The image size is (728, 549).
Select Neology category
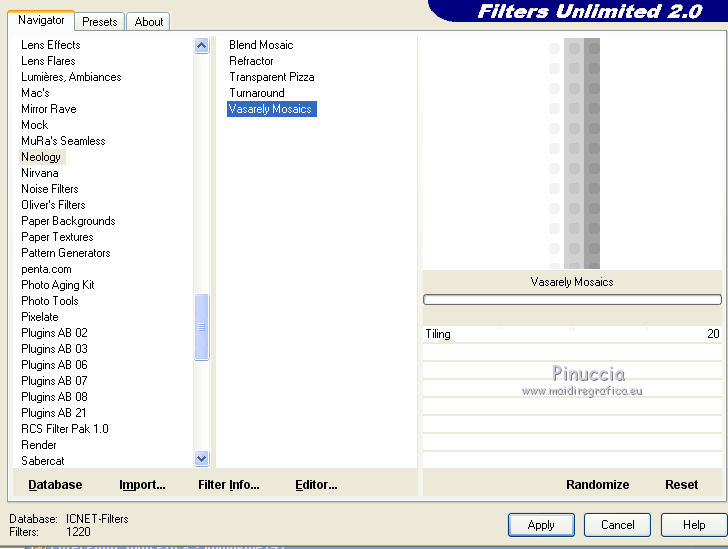coord(41,157)
